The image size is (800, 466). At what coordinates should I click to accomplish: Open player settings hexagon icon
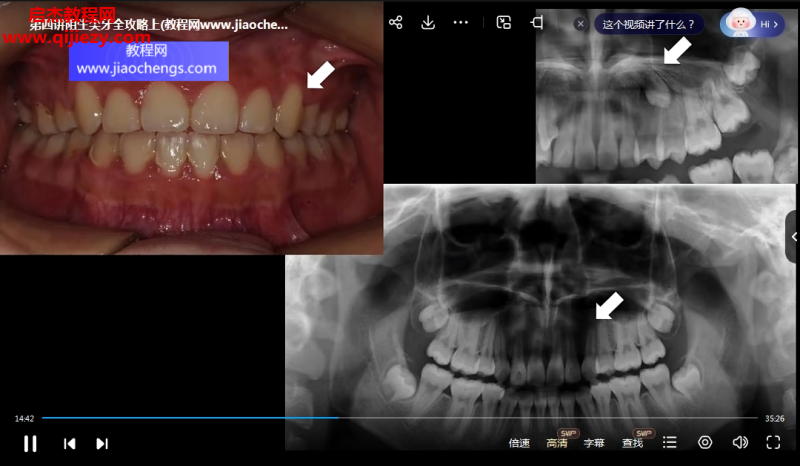[705, 443]
